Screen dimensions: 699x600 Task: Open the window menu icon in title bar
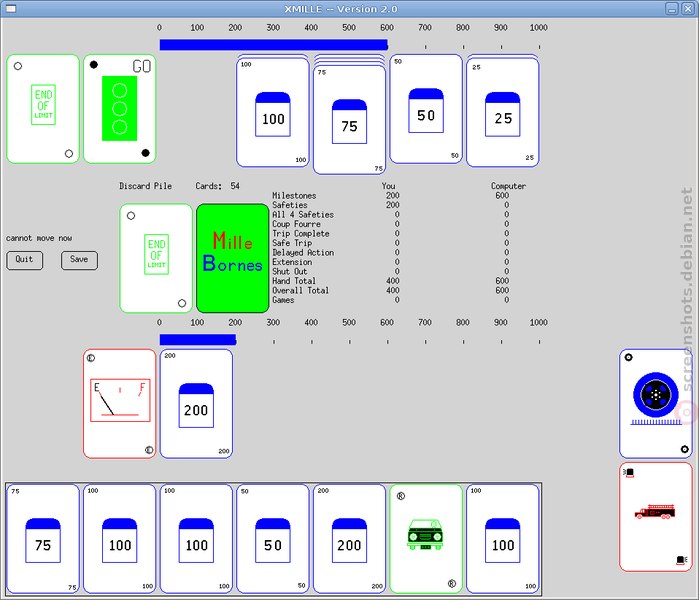point(11,9)
